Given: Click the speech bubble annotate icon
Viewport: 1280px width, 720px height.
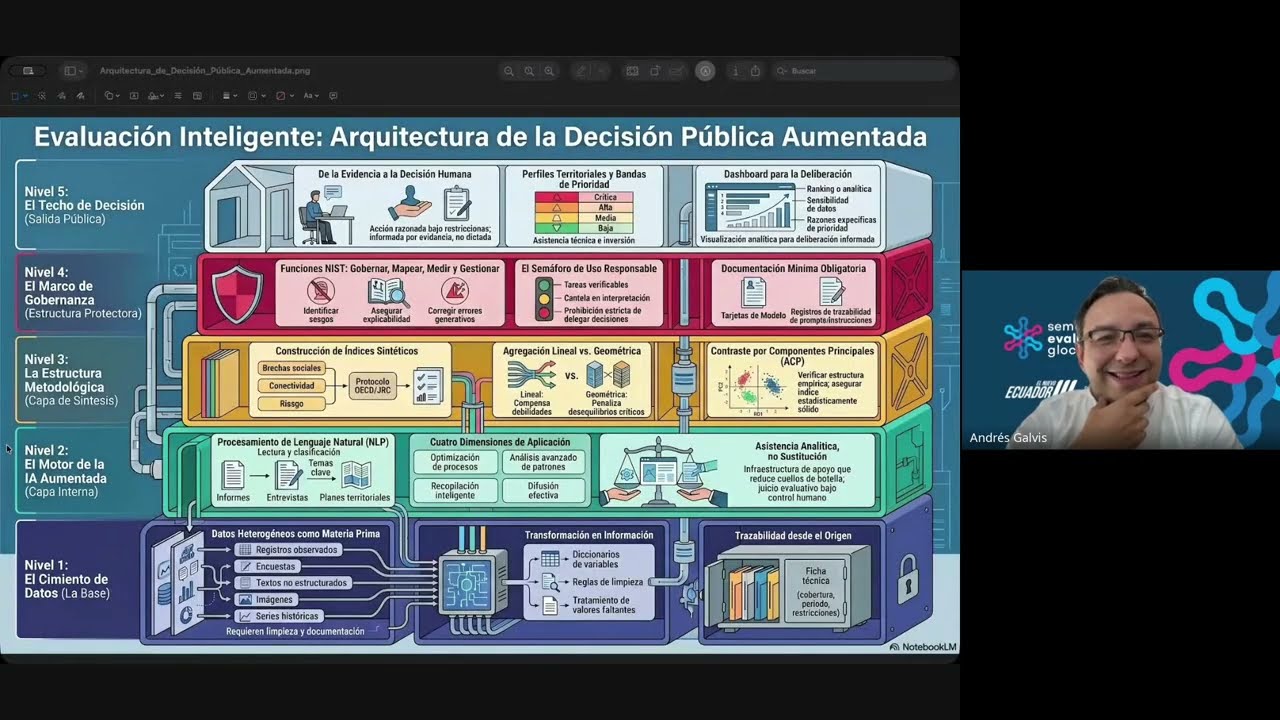Looking at the screenshot, I should click(333, 96).
